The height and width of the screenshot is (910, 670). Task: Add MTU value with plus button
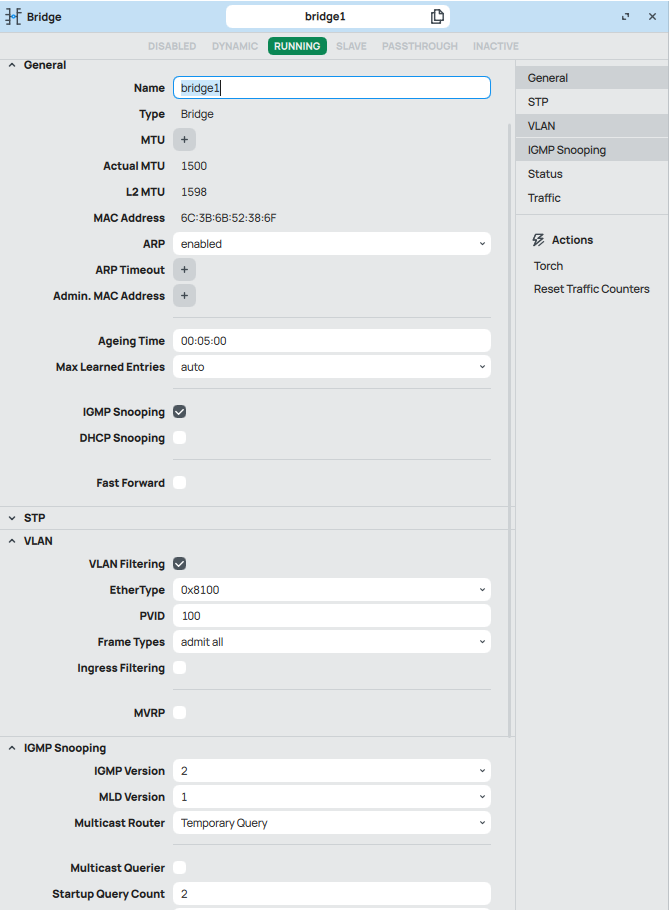(x=184, y=140)
